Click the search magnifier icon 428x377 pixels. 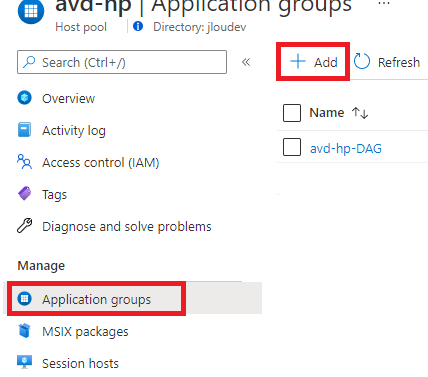click(x=29, y=62)
